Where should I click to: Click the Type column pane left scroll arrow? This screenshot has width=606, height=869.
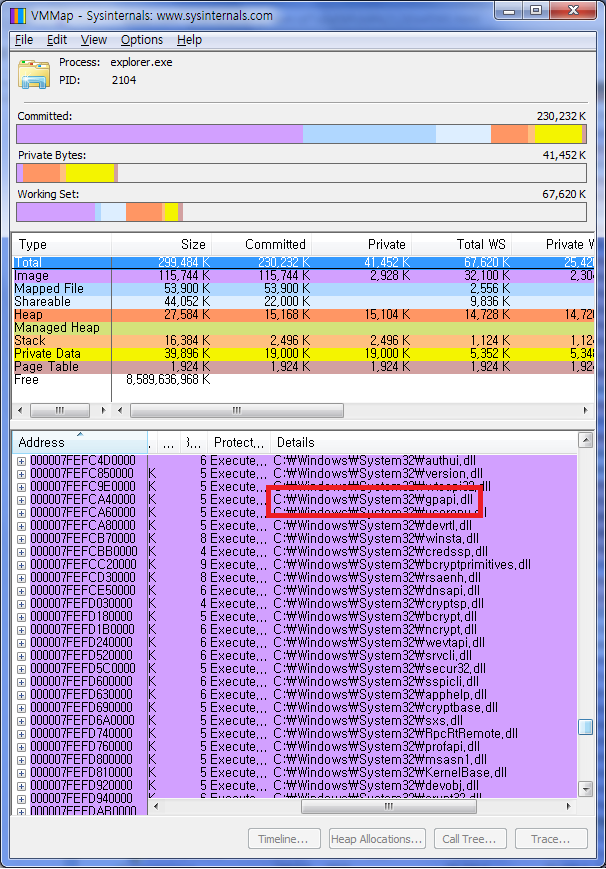(x=21, y=411)
